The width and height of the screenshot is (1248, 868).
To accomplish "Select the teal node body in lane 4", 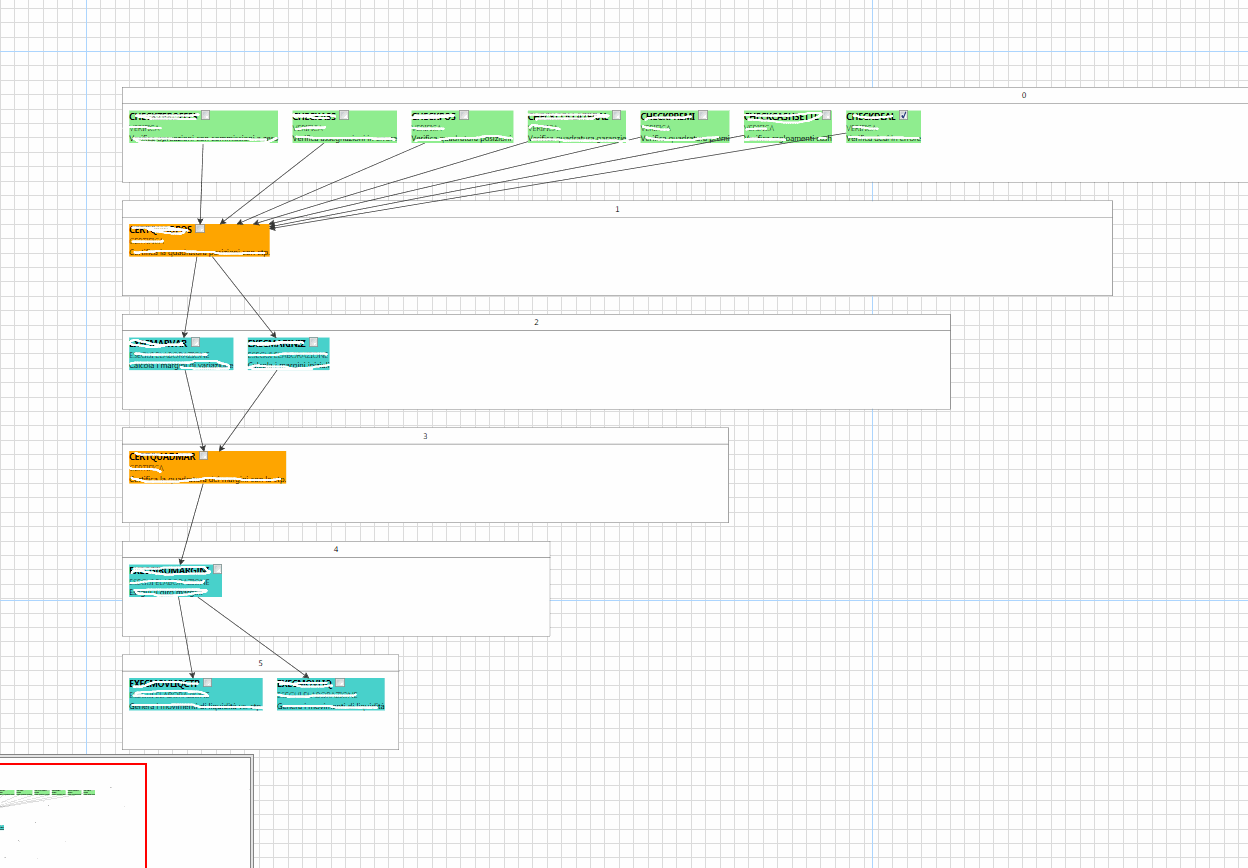I will coord(175,581).
